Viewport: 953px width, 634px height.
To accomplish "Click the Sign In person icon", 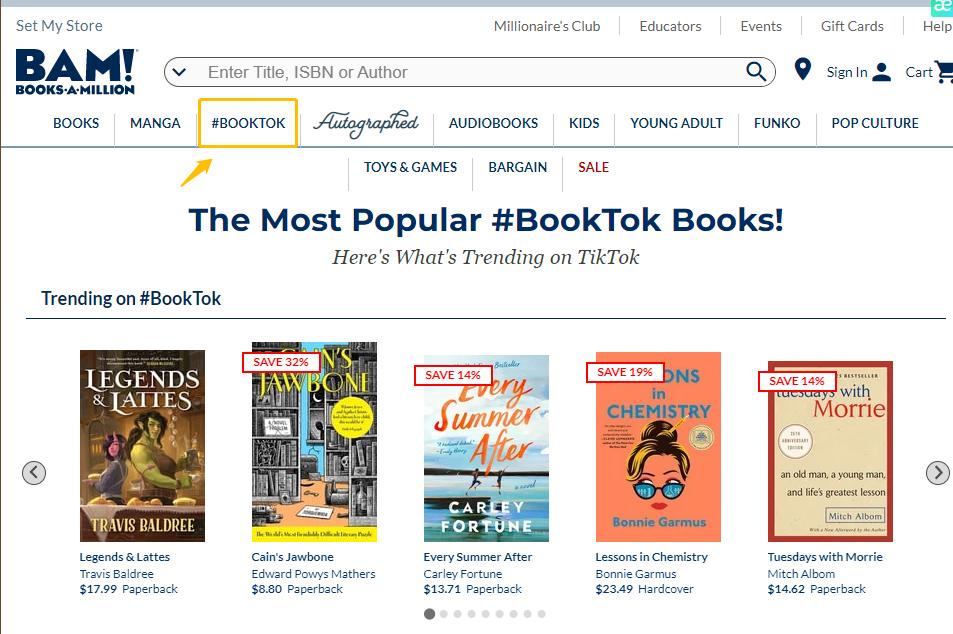I will click(881, 72).
